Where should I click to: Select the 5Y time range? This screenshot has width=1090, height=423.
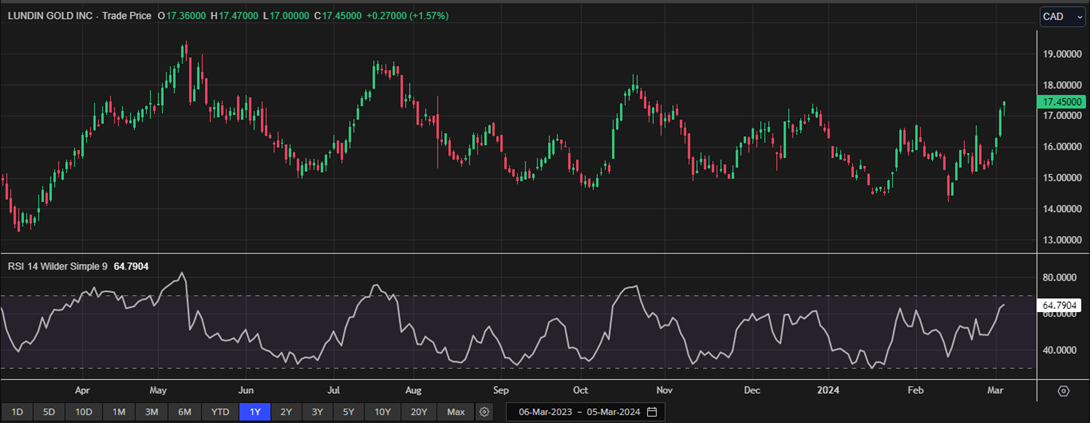[x=348, y=412]
